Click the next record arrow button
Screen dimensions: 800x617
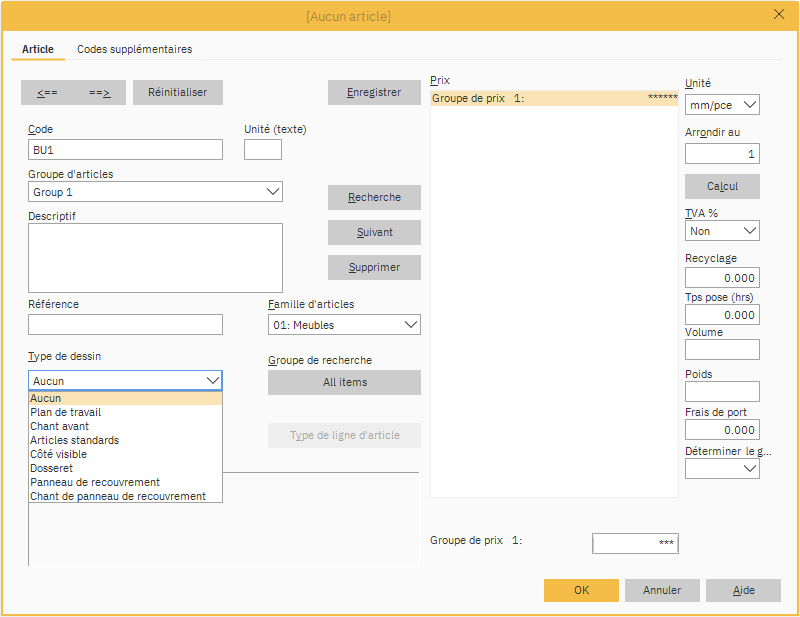click(99, 92)
